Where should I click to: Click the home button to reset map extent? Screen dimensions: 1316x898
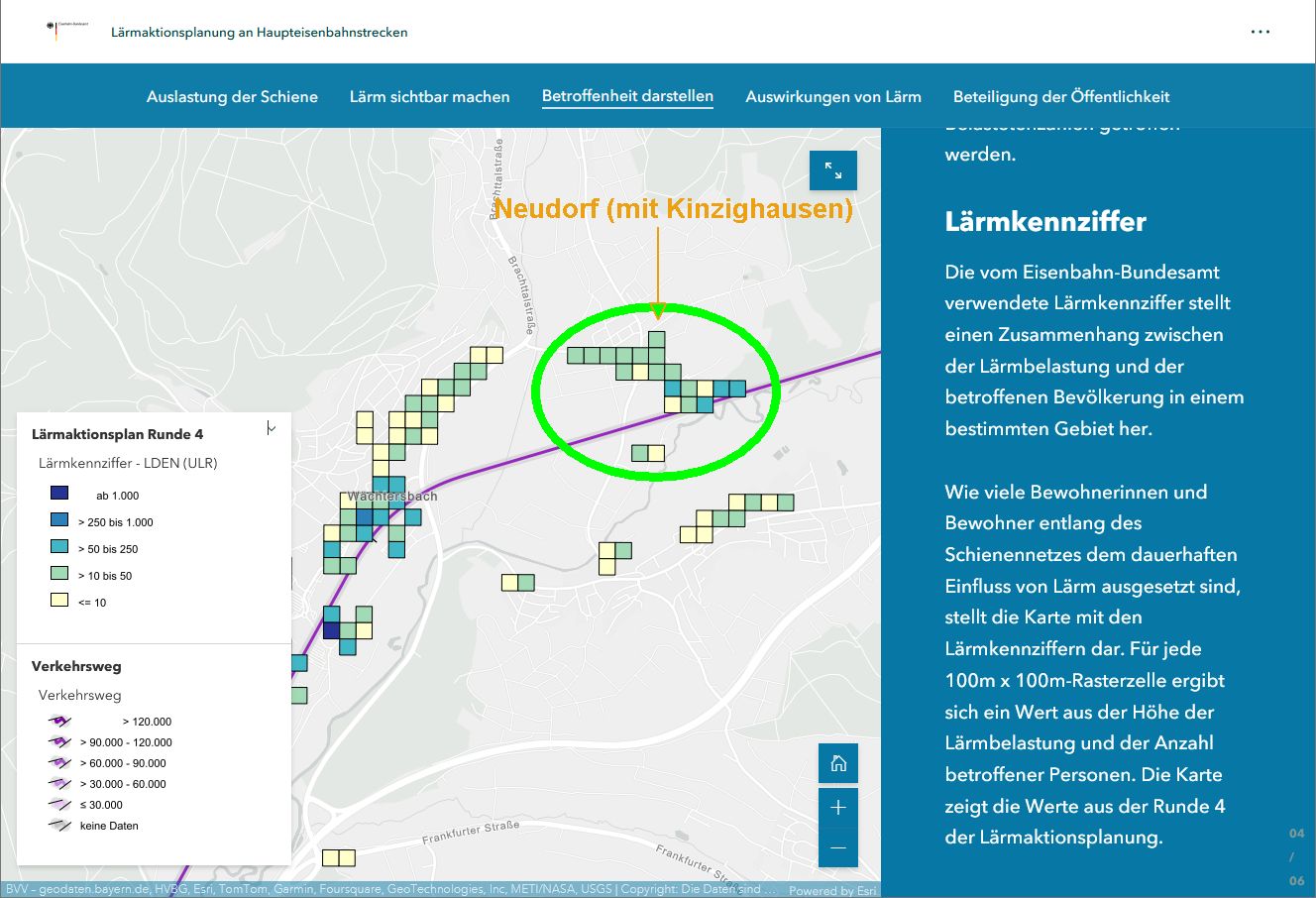(x=838, y=763)
